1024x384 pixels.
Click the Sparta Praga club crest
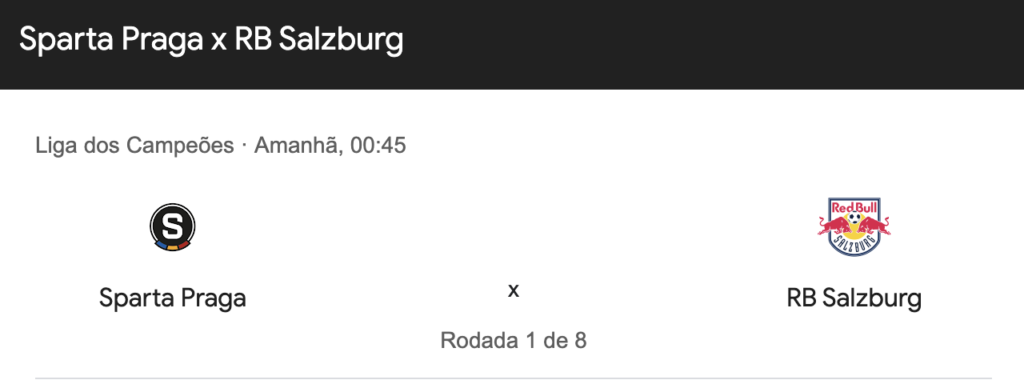[x=172, y=227]
